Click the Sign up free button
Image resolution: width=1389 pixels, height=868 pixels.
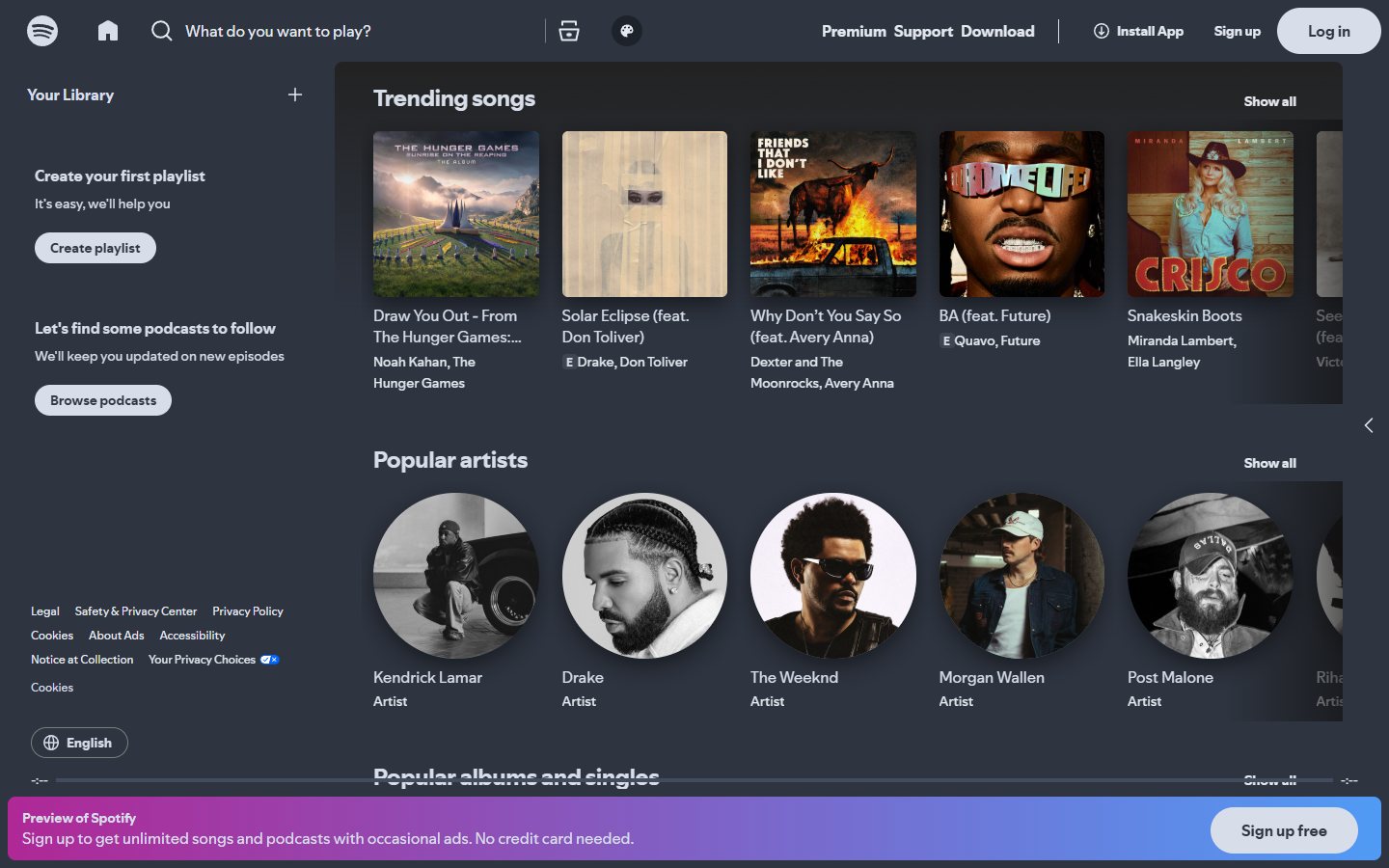point(1284,830)
